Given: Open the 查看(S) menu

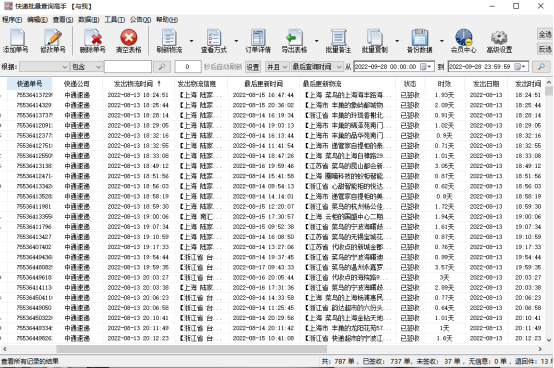Looking at the screenshot, I should pos(63,20).
